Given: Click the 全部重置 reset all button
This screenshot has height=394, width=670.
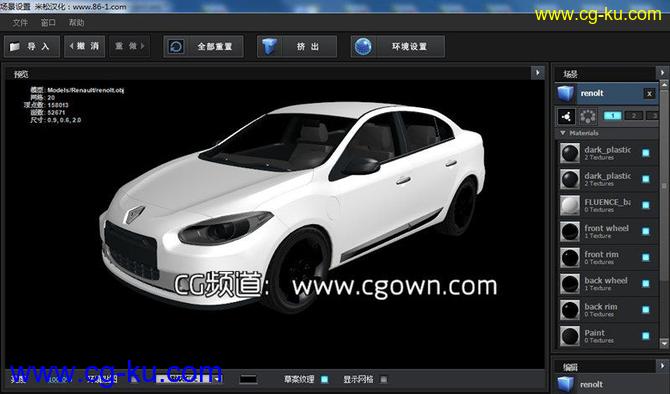Looking at the screenshot, I should 203,47.
